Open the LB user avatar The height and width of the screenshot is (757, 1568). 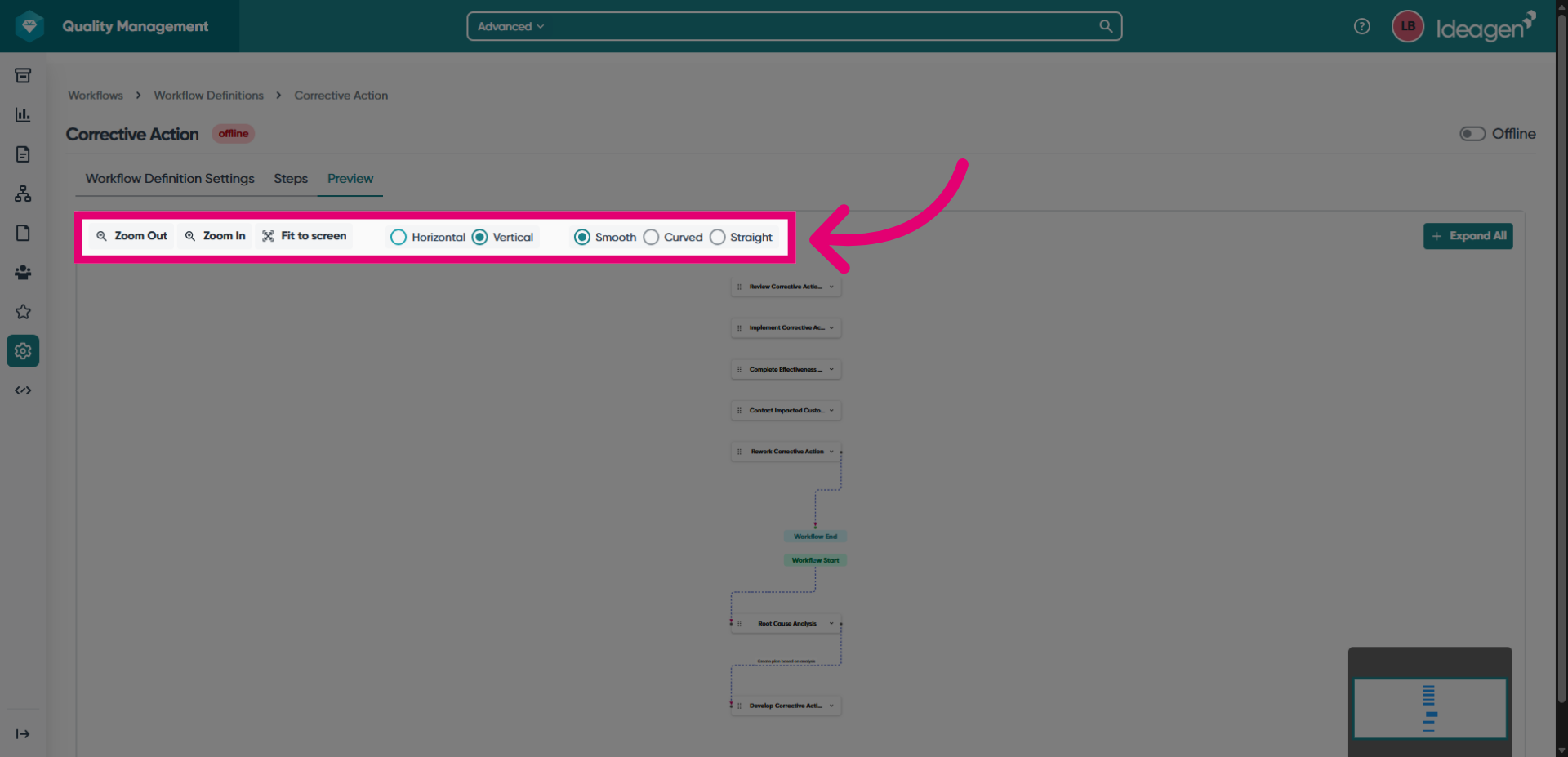1408,26
